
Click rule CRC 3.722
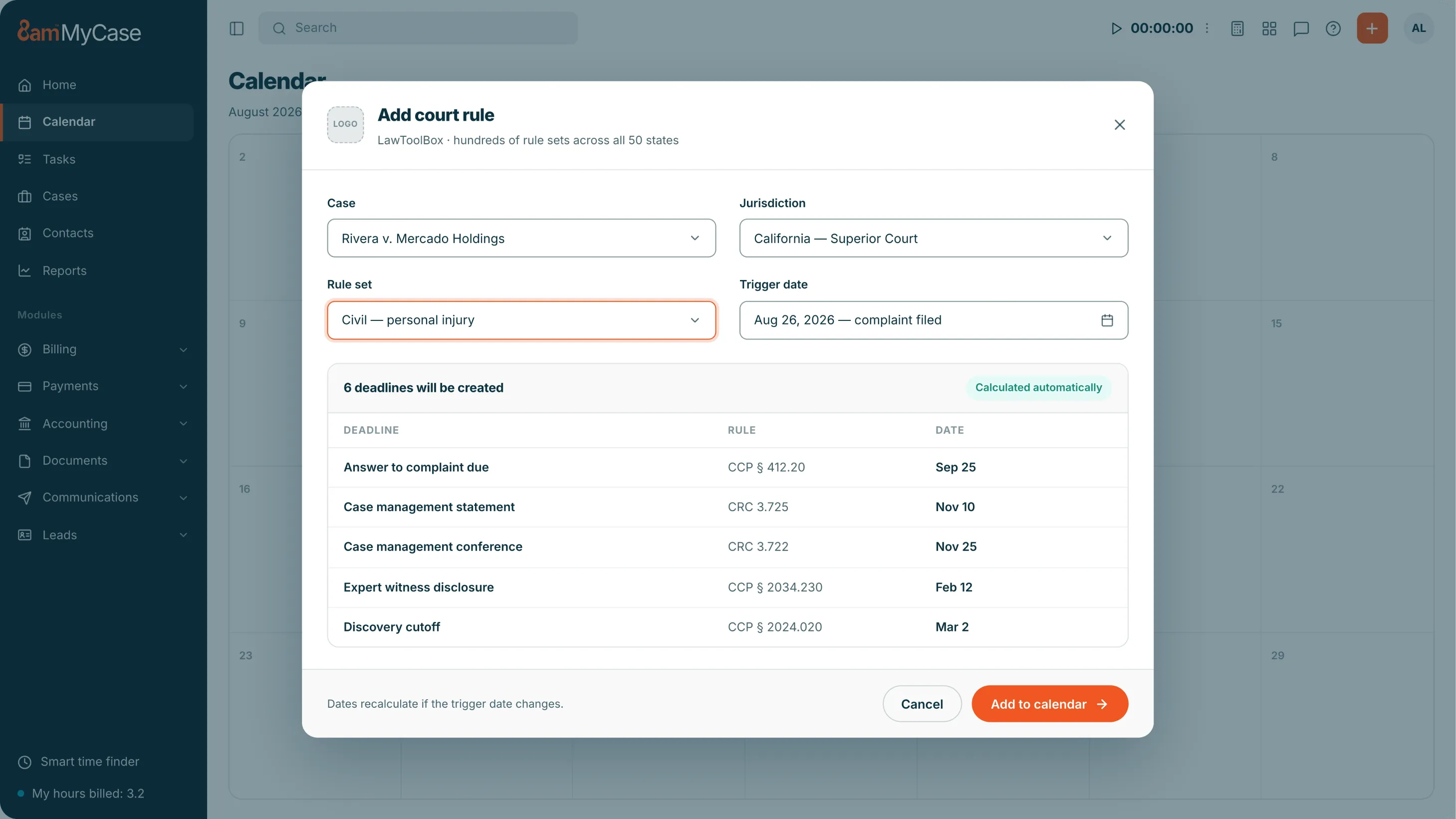758,546
